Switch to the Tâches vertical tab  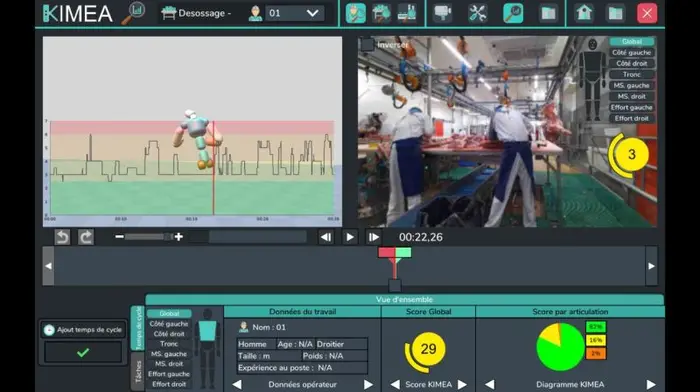[138, 372]
